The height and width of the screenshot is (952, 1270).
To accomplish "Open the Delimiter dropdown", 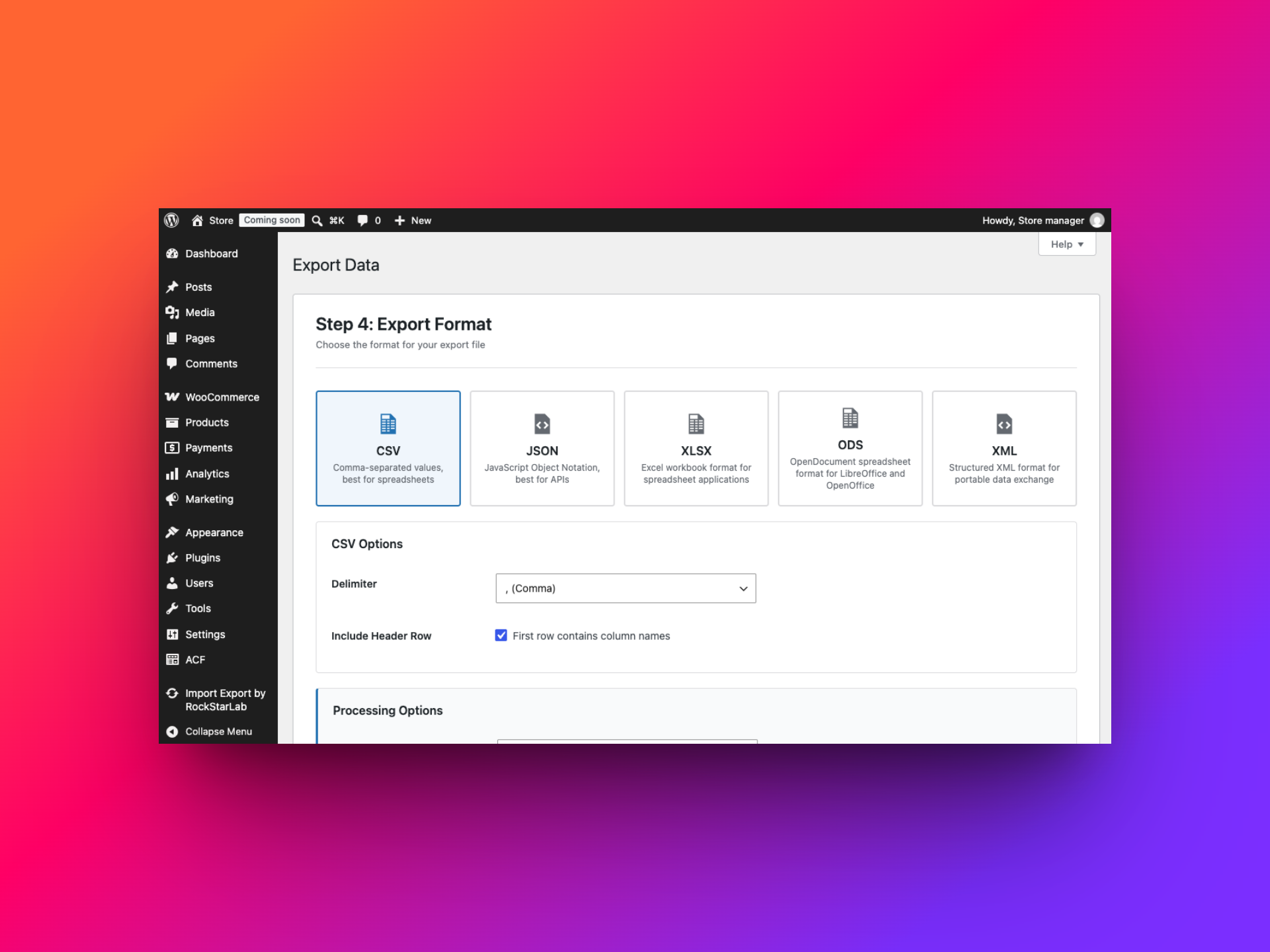I will (x=626, y=588).
